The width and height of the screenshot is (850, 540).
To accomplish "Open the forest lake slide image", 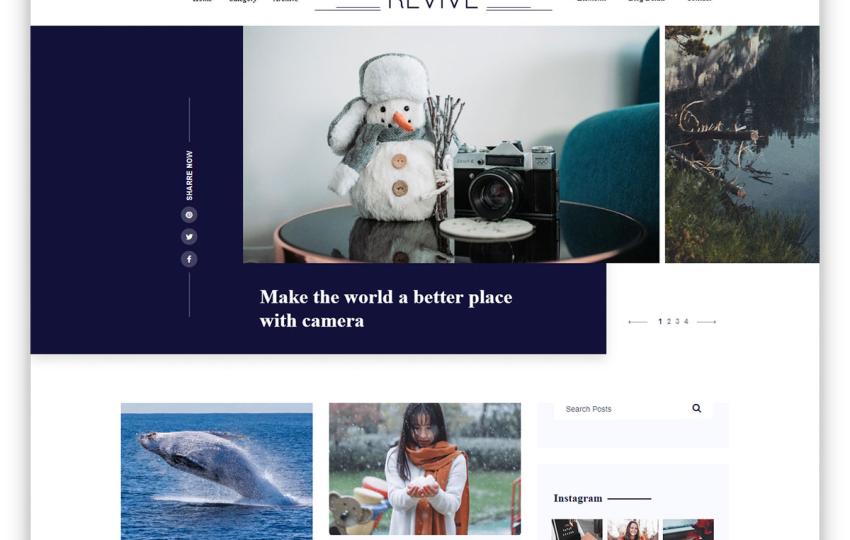I will point(742,144).
